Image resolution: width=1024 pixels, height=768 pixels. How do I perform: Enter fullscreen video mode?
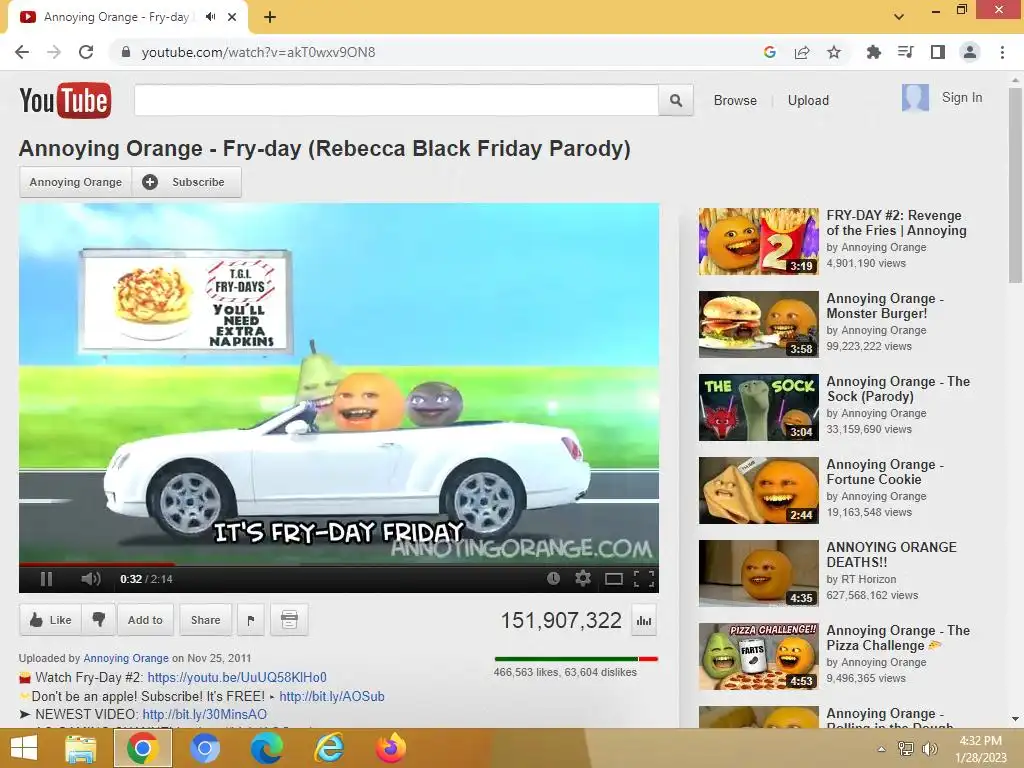tap(644, 579)
